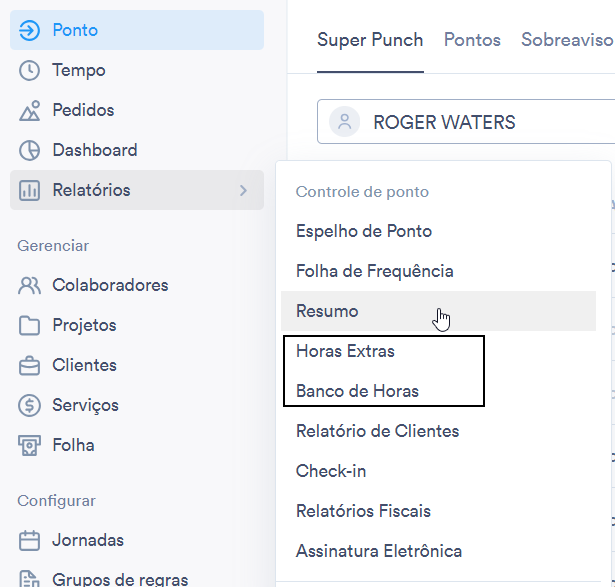This screenshot has height=587, width=615.
Task: Click the Projetos folder icon
Action: [x=29, y=325]
